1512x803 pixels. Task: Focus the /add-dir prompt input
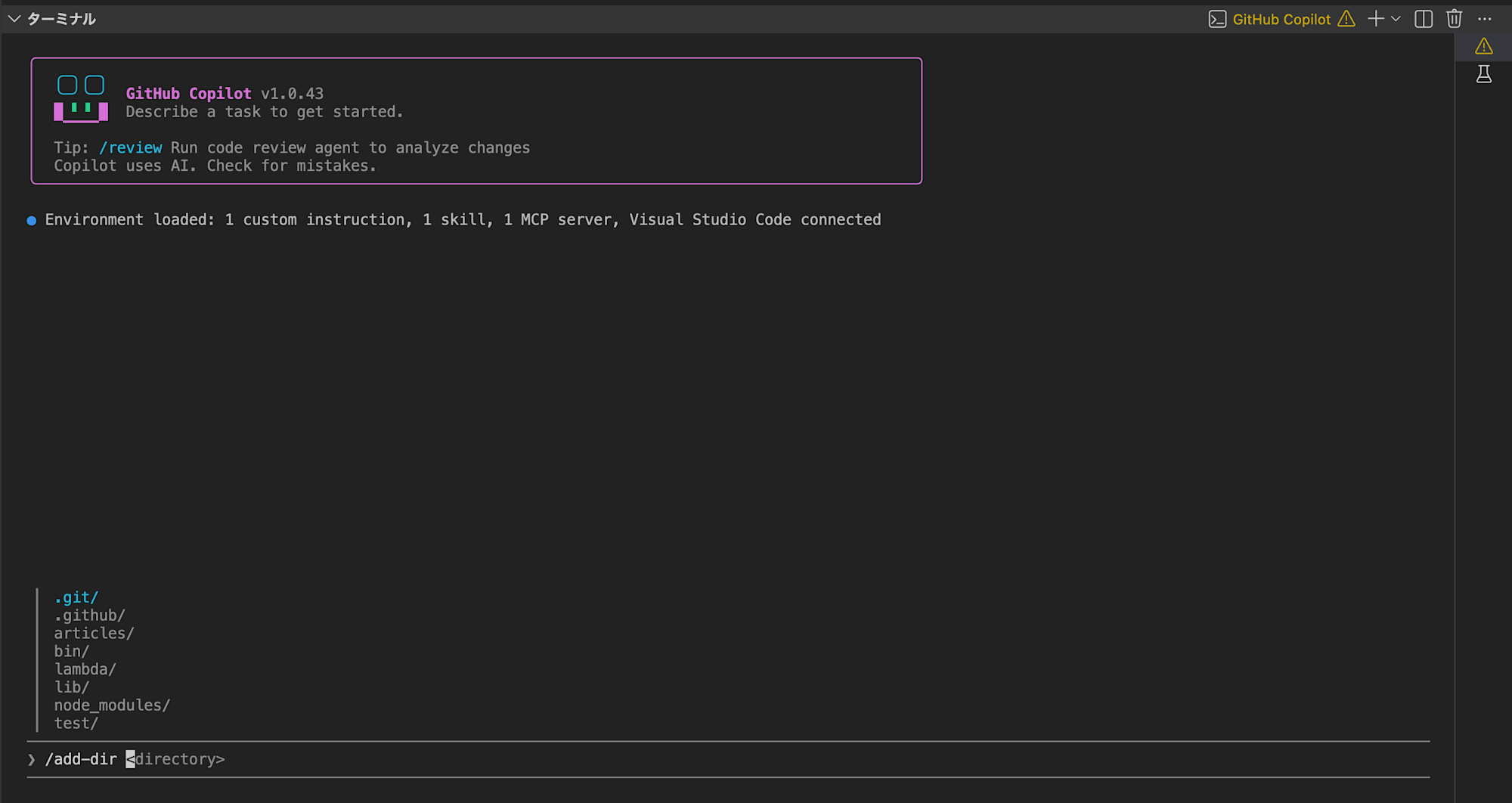(728, 759)
